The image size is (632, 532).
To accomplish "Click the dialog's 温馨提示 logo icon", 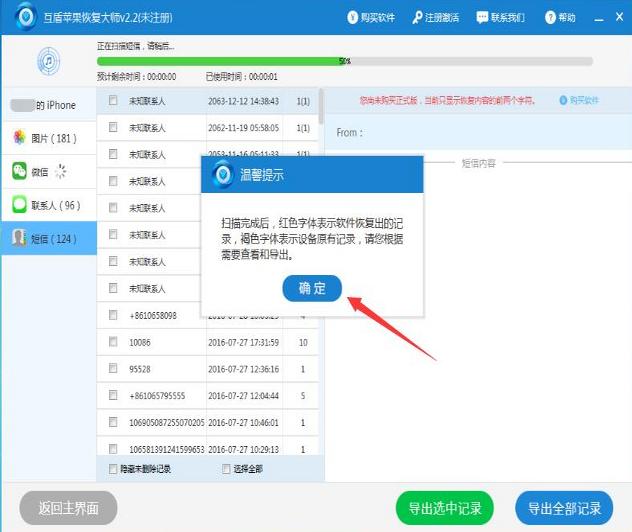I will (x=222, y=174).
